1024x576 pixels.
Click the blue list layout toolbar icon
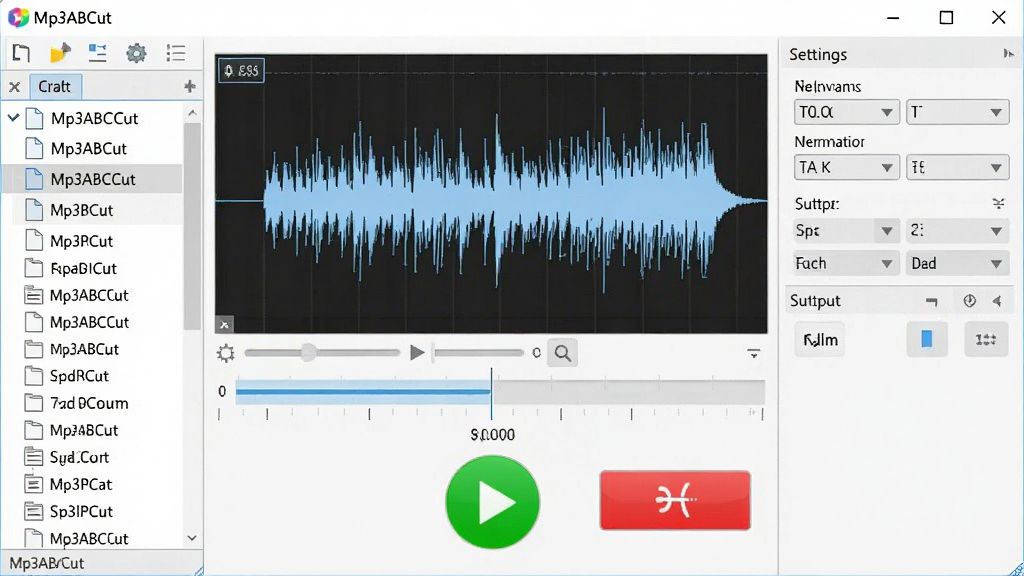point(98,53)
